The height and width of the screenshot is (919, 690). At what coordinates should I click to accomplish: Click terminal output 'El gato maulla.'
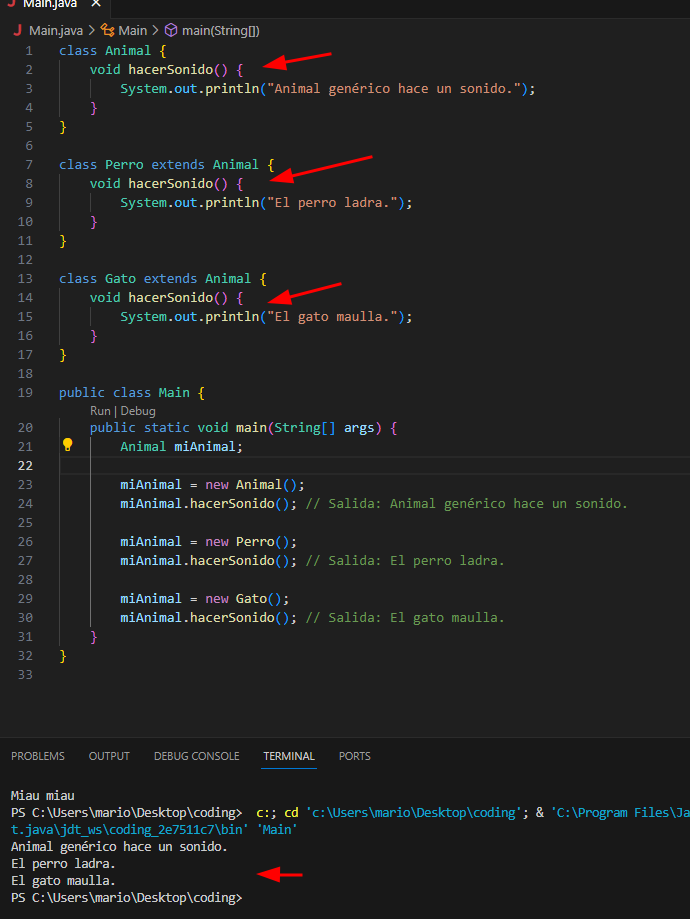[63, 881]
